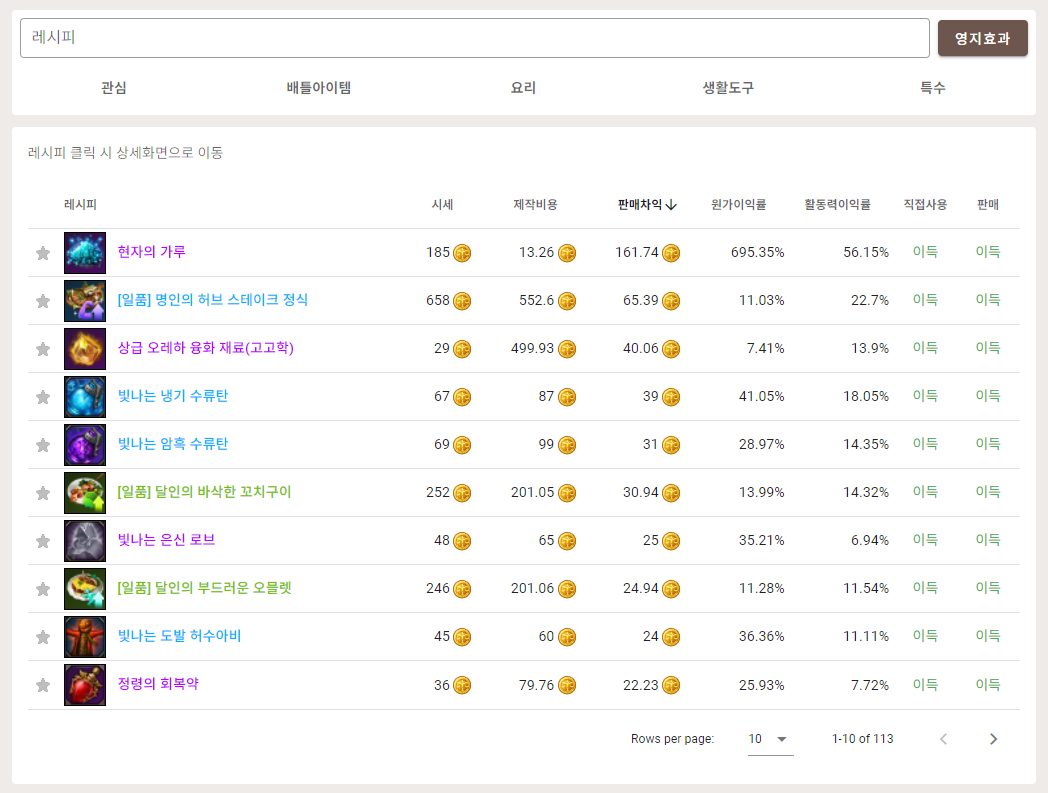
Task: Click the 정령의 회복약 potion icon
Action: pos(85,685)
